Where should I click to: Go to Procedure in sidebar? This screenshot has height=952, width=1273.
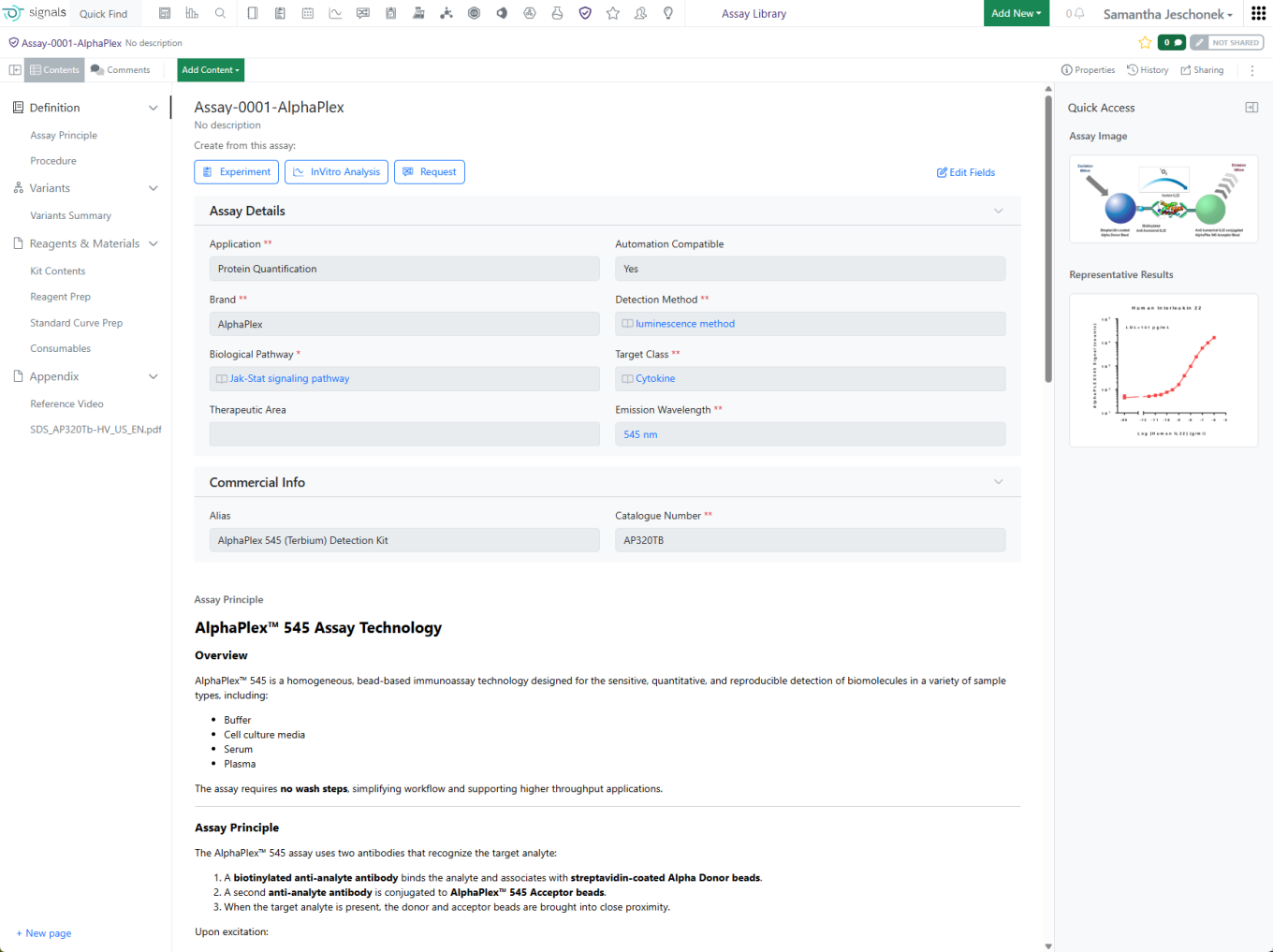click(53, 161)
